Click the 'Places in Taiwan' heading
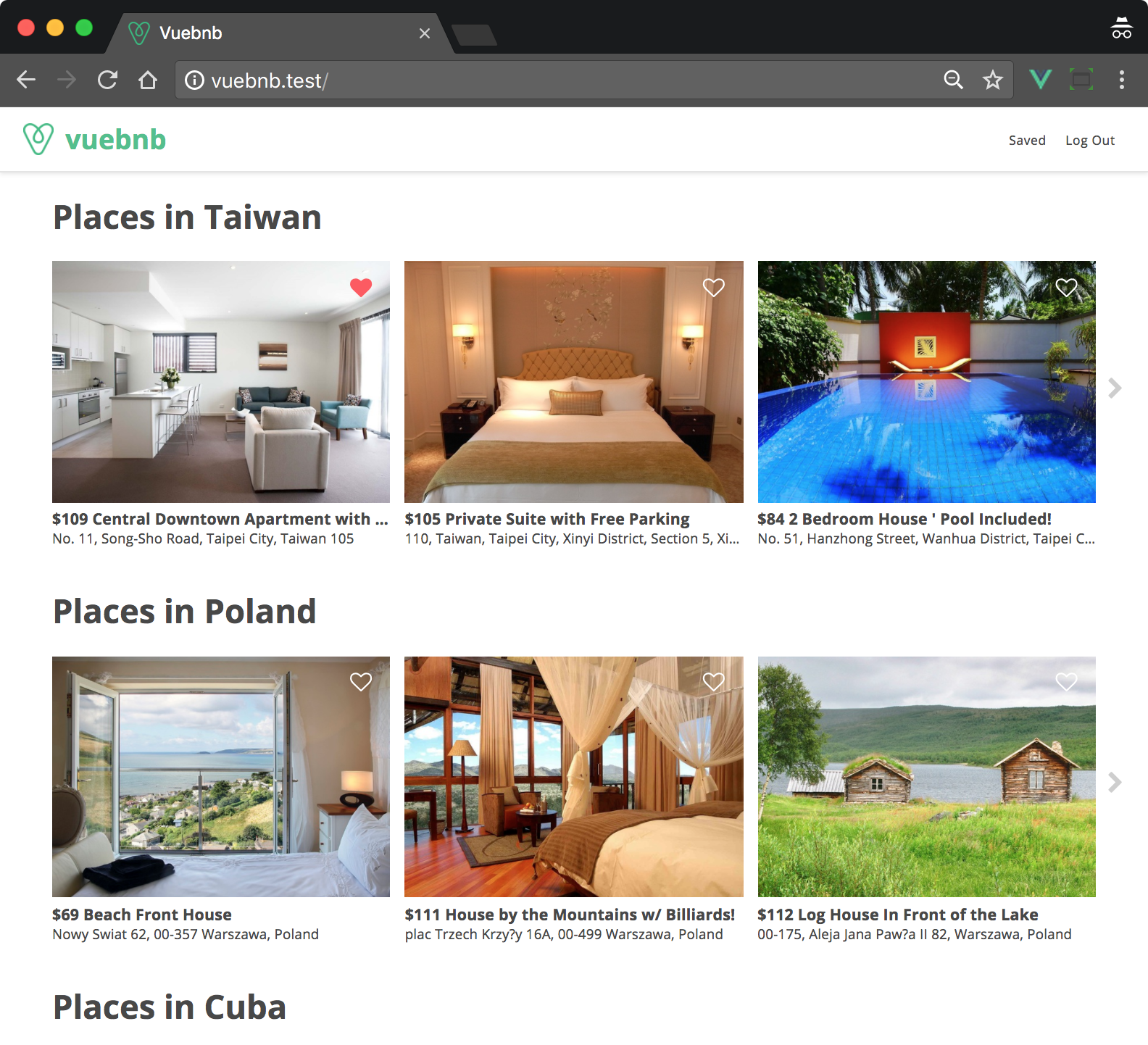1148x1045 pixels. tap(187, 217)
